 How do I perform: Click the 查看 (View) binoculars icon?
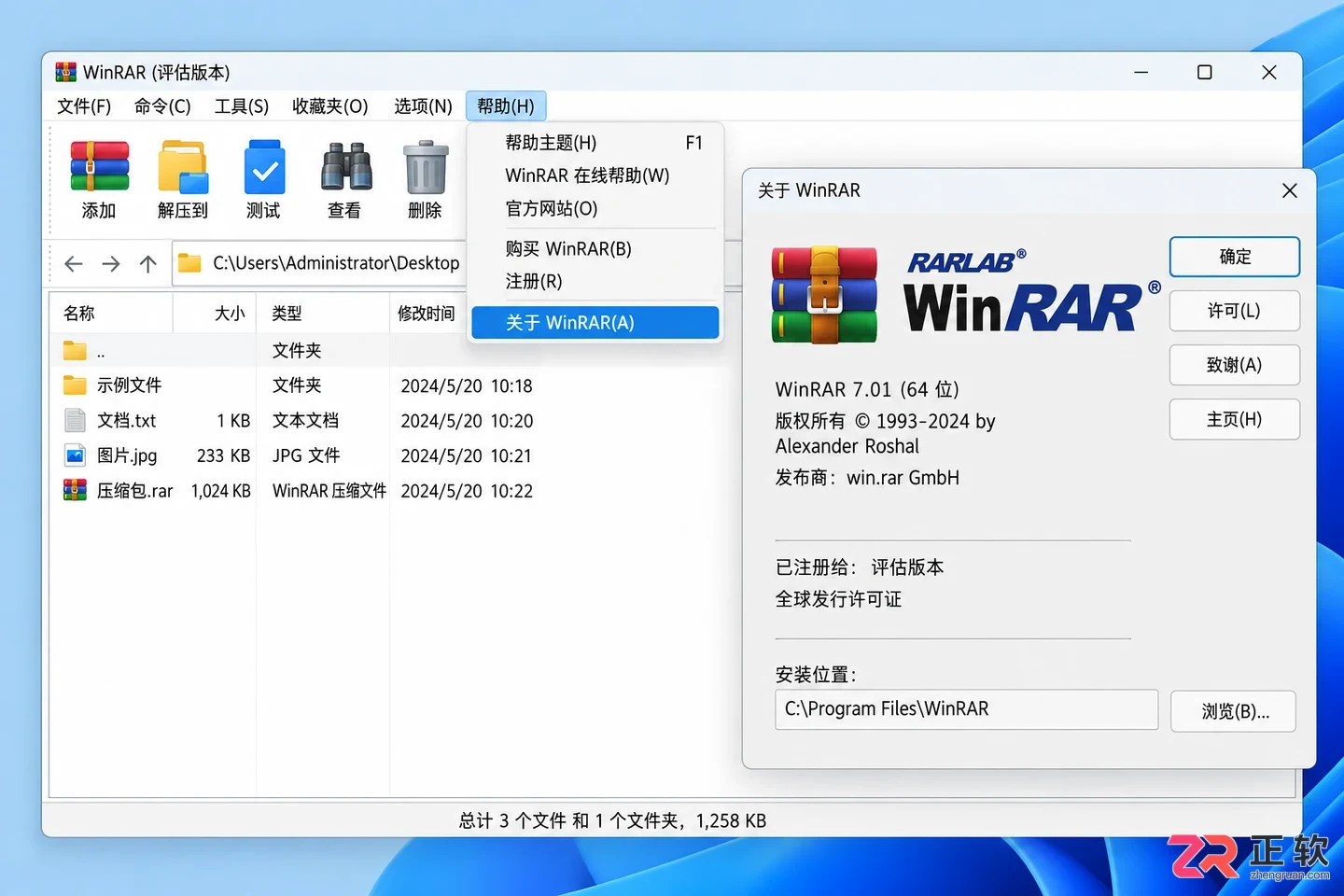[x=345, y=167]
